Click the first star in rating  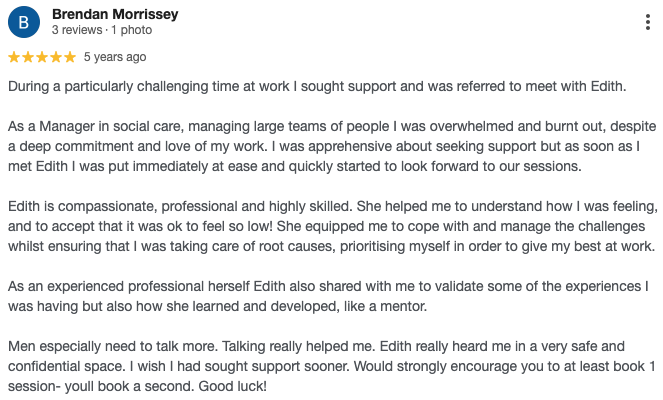14,57
